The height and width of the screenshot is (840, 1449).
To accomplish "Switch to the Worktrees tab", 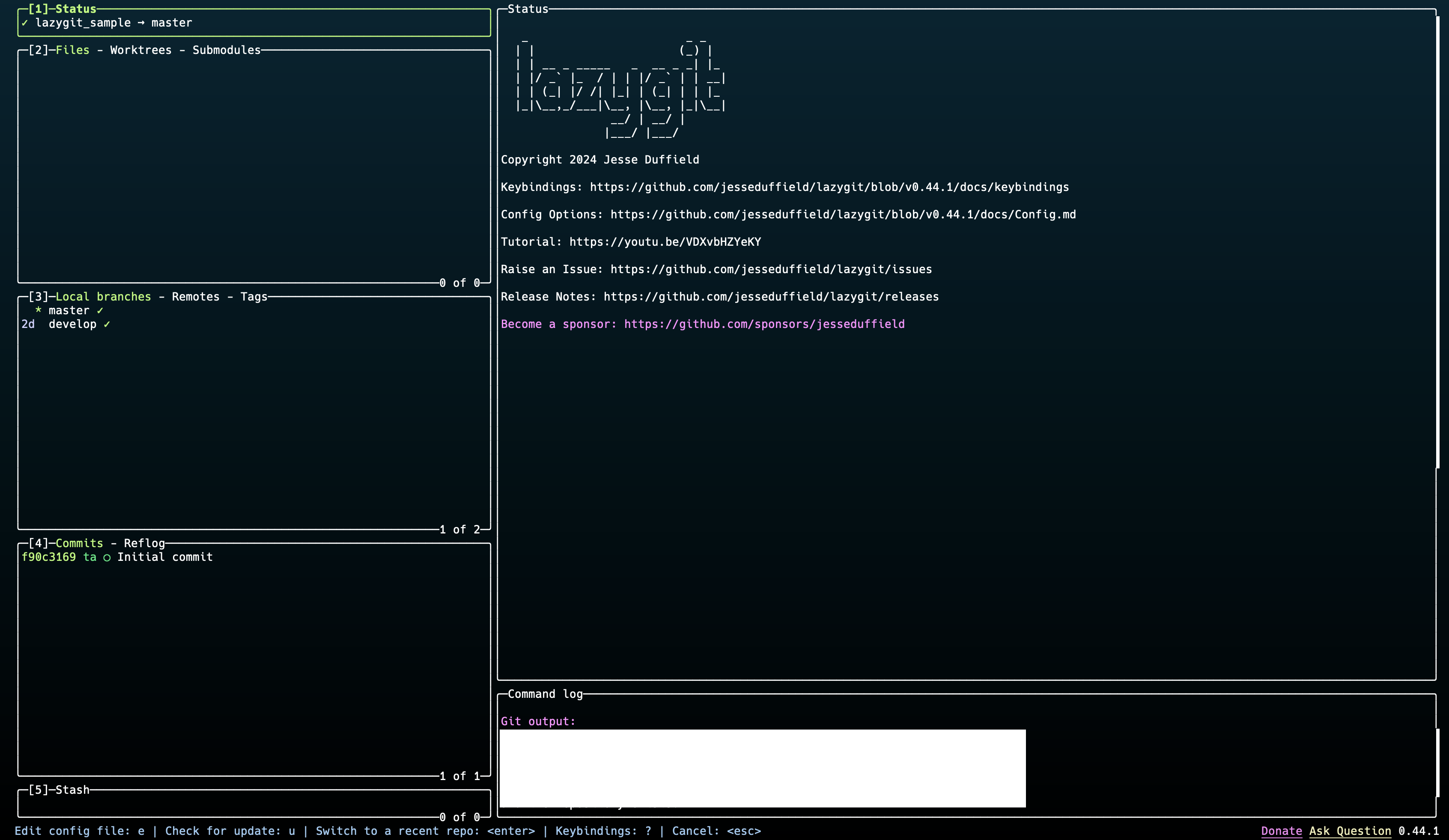I will point(140,50).
